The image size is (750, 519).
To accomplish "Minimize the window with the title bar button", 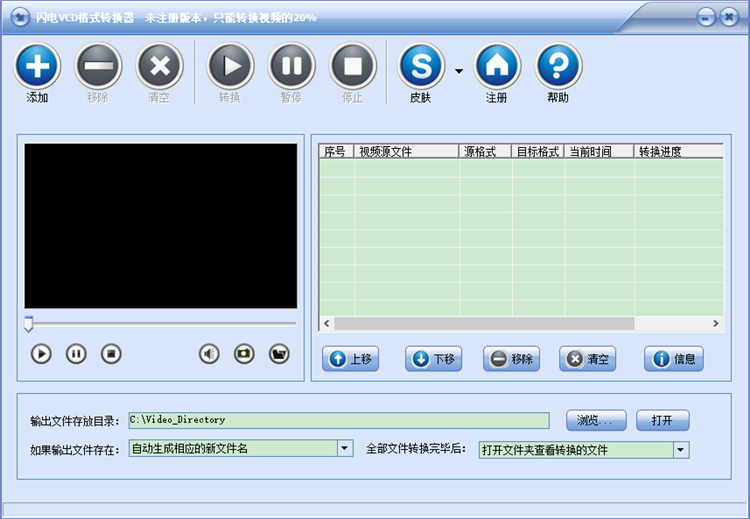I will coord(706,18).
